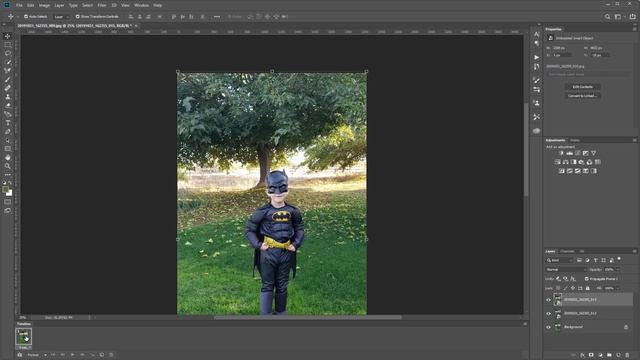Open the Filter menu
640x360 pixels.
pos(102,5)
